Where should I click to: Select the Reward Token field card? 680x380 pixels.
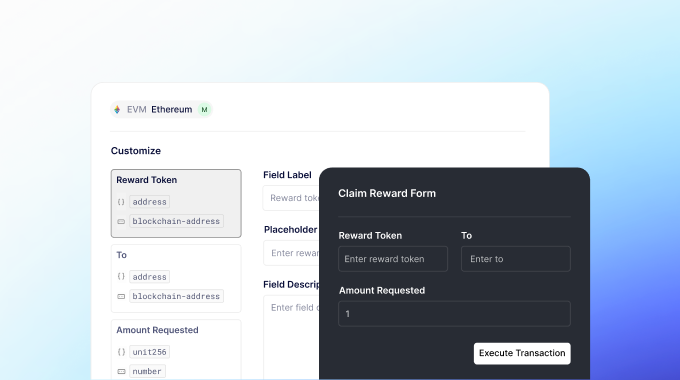tap(176, 203)
